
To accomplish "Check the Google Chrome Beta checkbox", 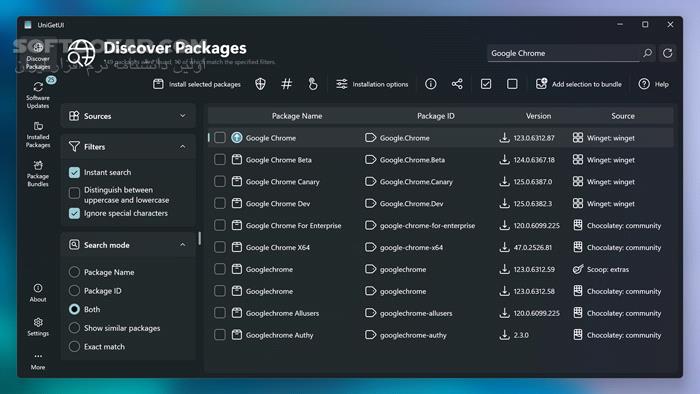I will pos(220,159).
